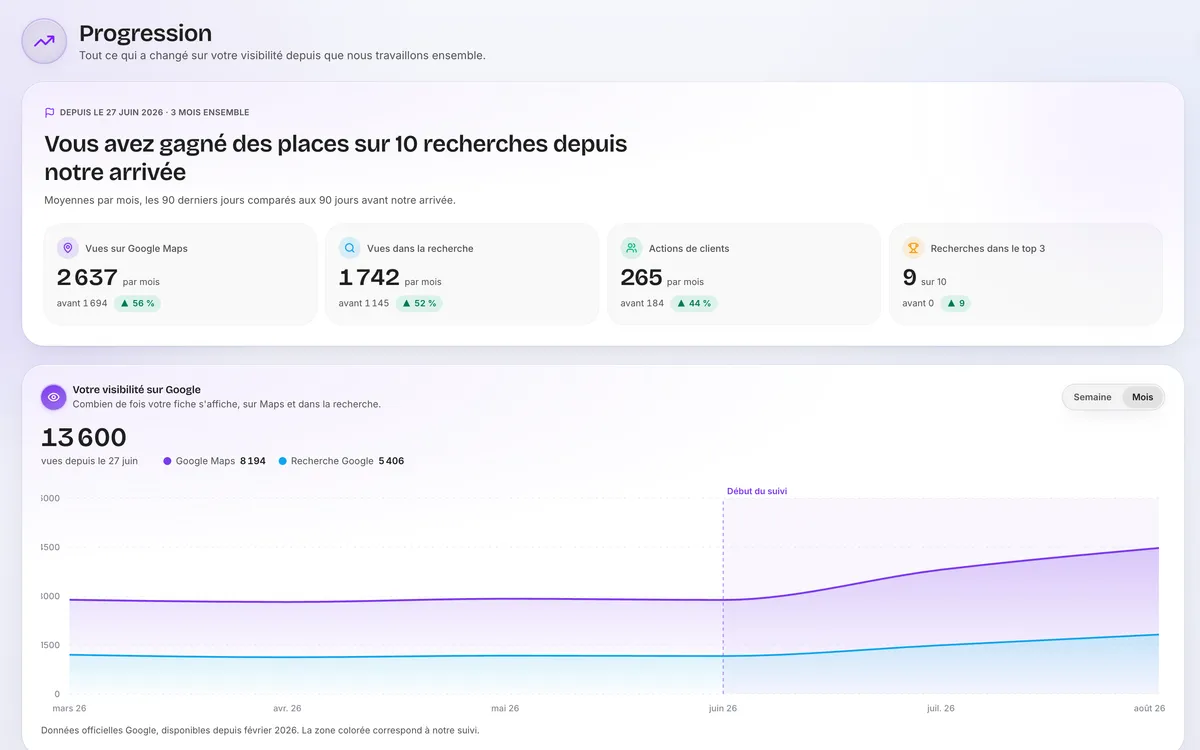The width and height of the screenshot is (1200, 750).
Task: Click the 'Début du suivi' chart marker
Action: (x=757, y=491)
